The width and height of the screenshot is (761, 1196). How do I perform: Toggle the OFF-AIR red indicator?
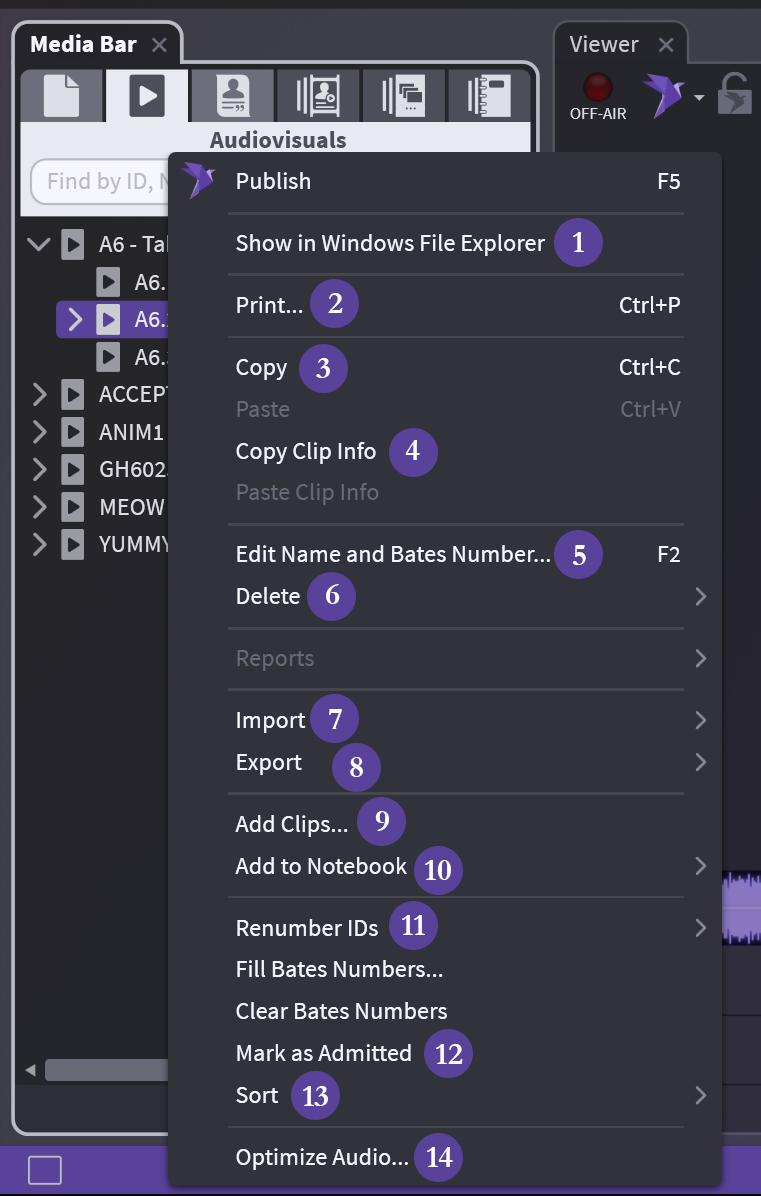[x=598, y=87]
